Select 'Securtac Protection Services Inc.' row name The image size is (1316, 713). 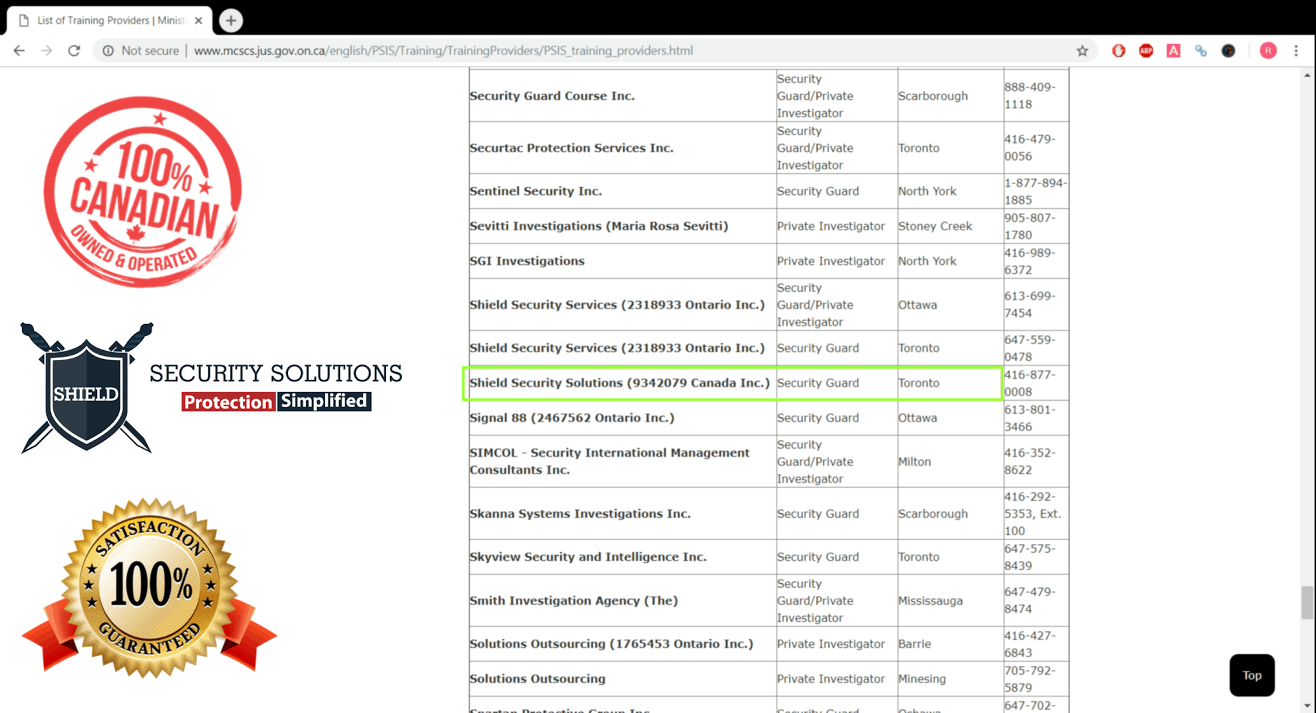click(571, 148)
